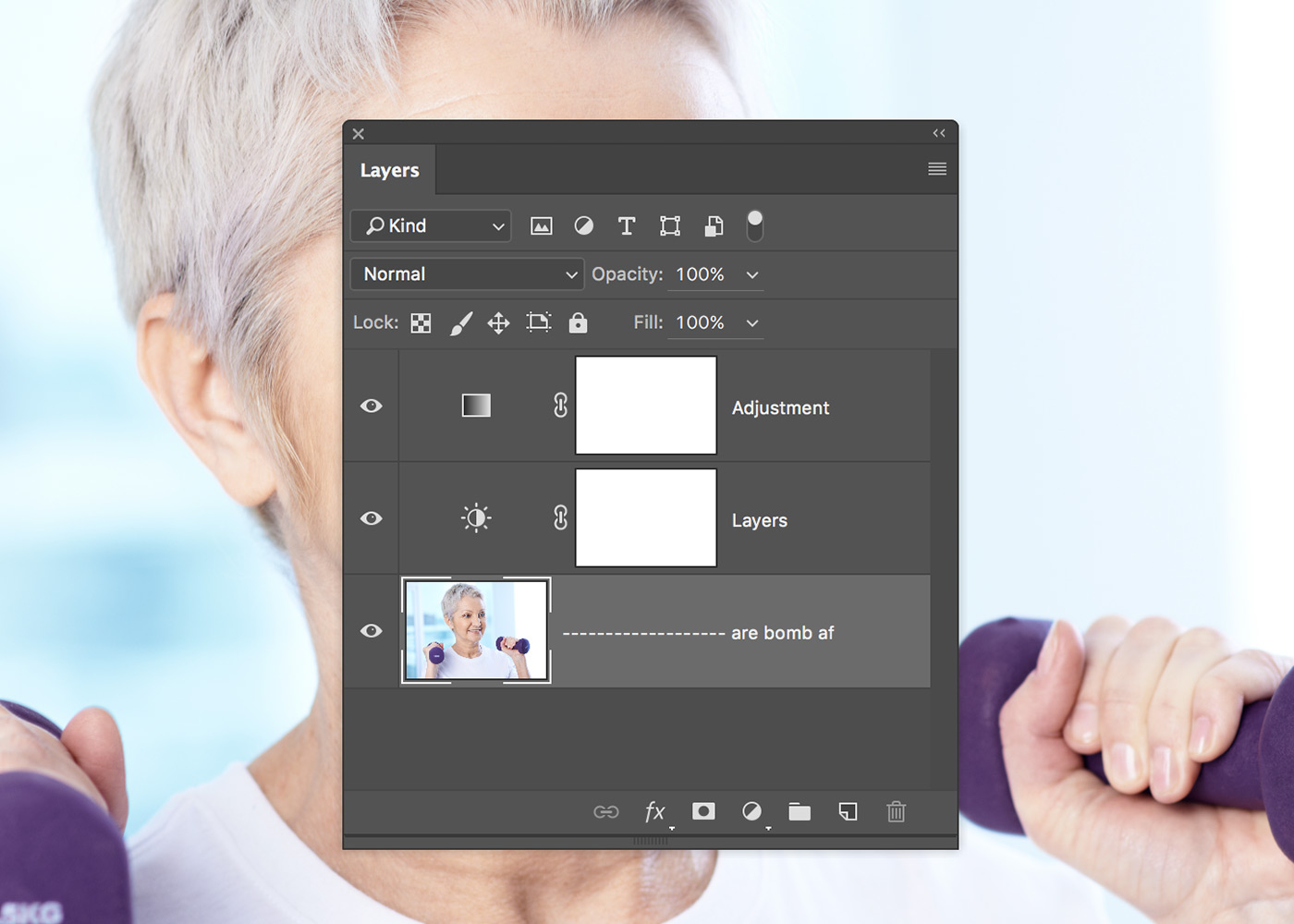
Task: Expand the Opacity slider arrow
Action: [752, 274]
